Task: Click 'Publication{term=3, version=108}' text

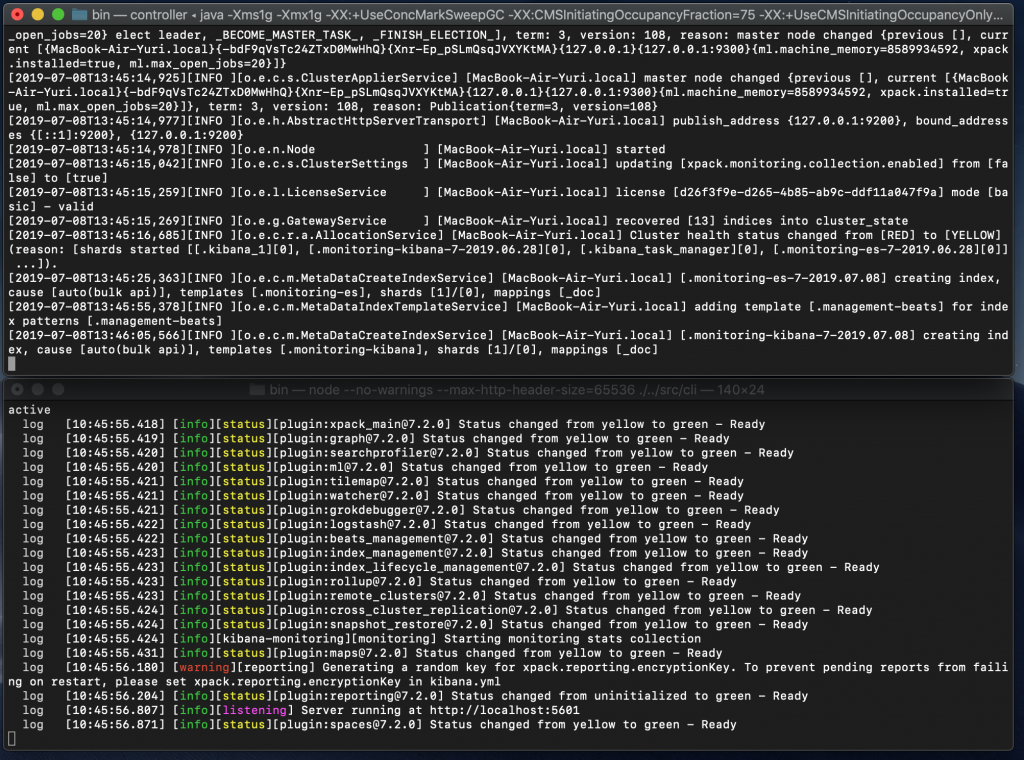Action: [543, 106]
